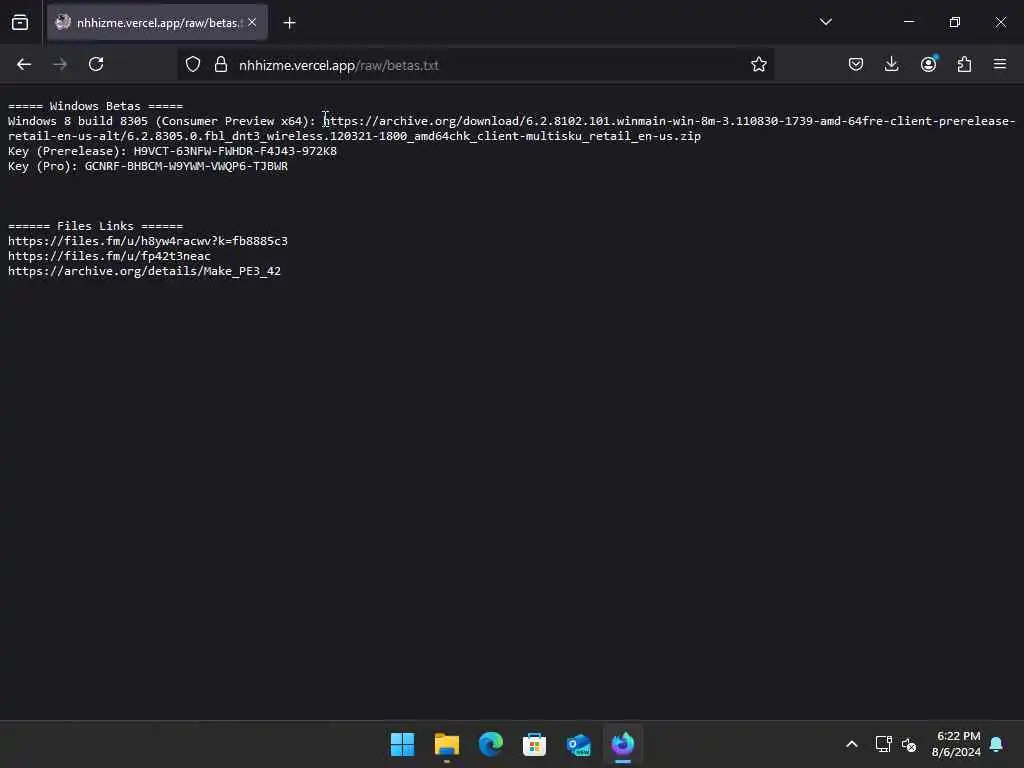Go back to the previous page

tap(24, 64)
